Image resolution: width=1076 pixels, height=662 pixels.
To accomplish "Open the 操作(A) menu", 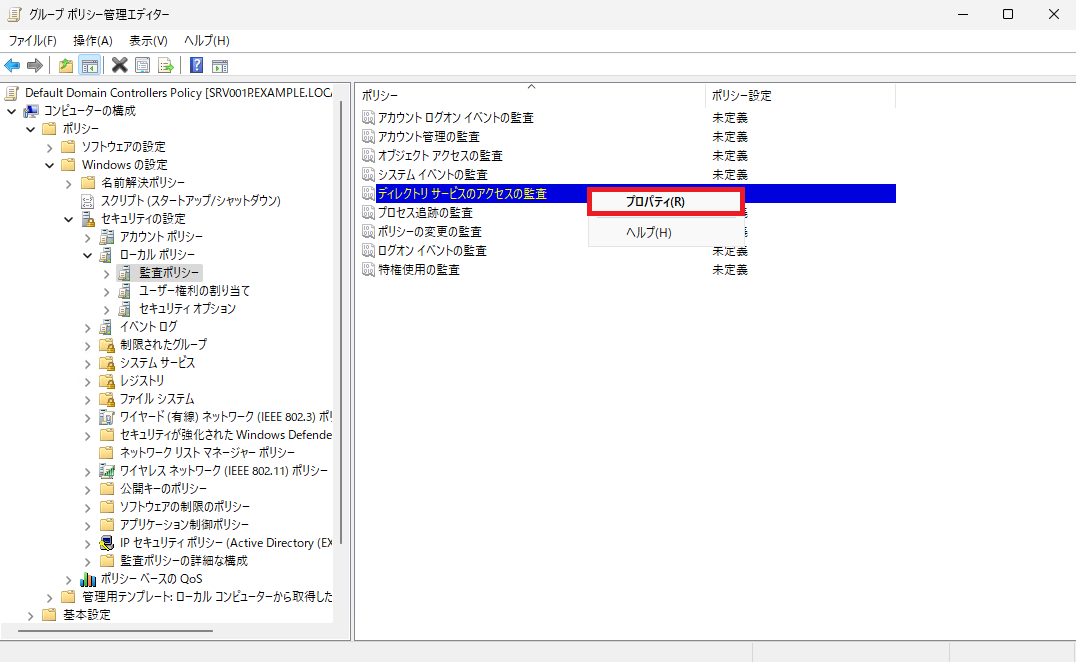I will coord(93,40).
